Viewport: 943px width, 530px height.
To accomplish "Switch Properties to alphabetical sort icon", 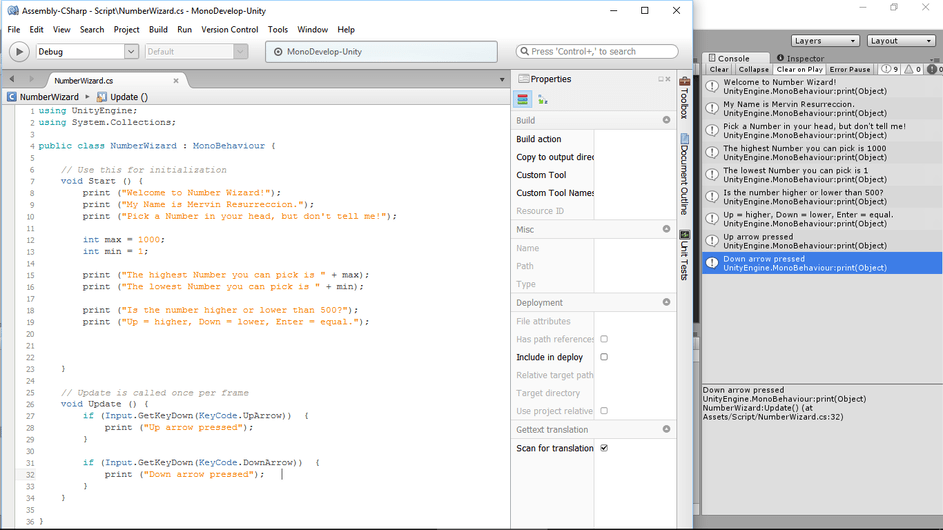I will [x=542, y=99].
